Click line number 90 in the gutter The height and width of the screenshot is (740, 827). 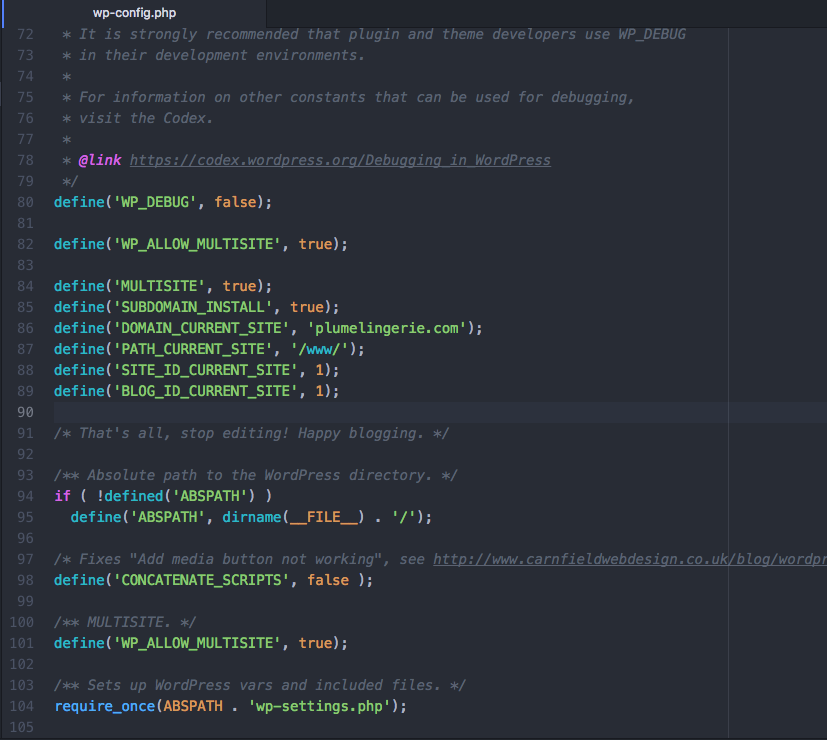[x=24, y=412]
